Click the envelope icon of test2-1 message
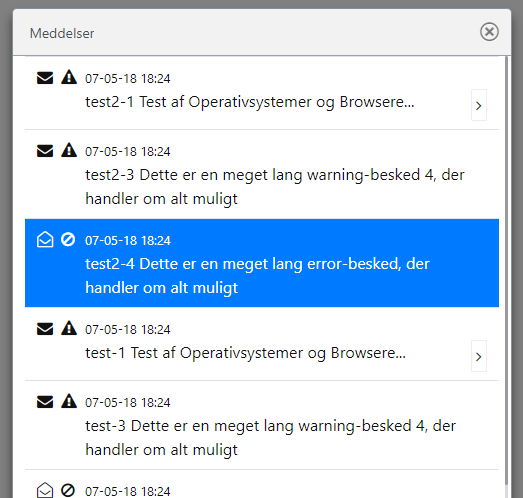This screenshot has height=498, width=523. point(45,78)
